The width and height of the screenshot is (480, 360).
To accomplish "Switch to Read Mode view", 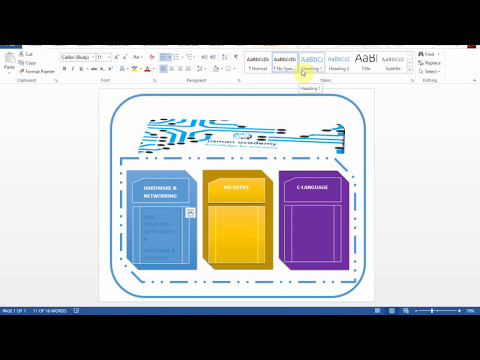I will click(377, 311).
